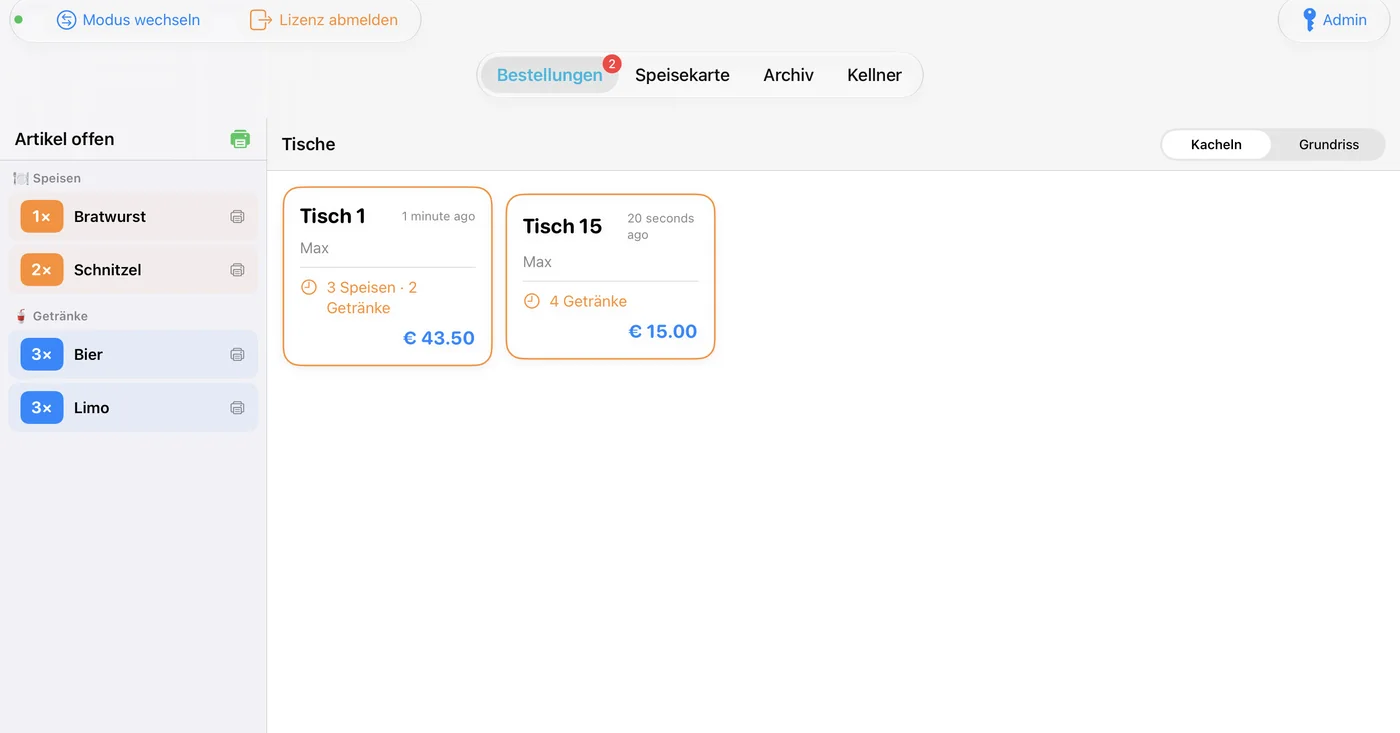Click the '20 seconds ago' timestamp
The height and width of the screenshot is (733, 1400).
coord(660,226)
